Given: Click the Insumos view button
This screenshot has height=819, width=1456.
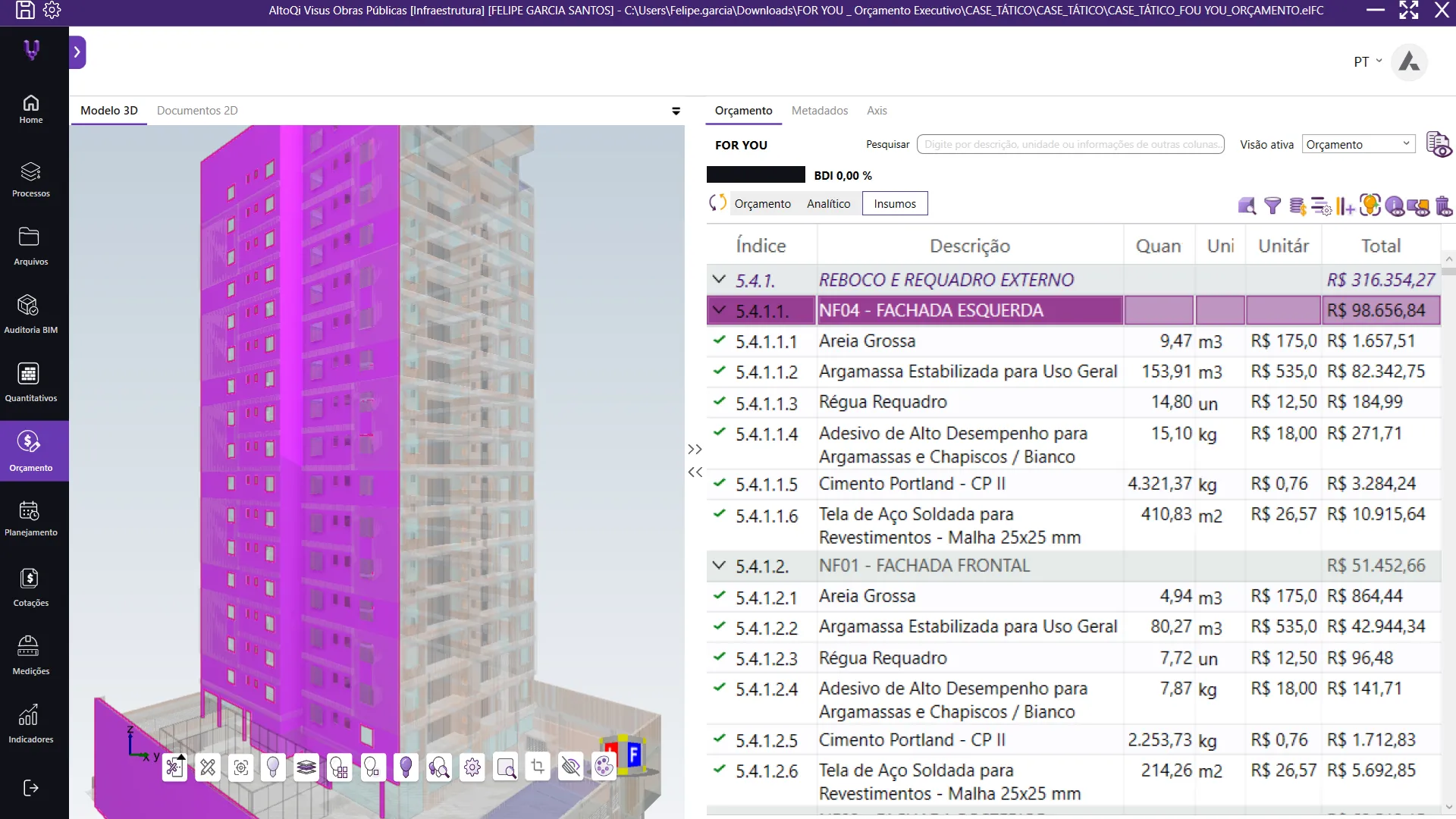Looking at the screenshot, I should (x=895, y=203).
